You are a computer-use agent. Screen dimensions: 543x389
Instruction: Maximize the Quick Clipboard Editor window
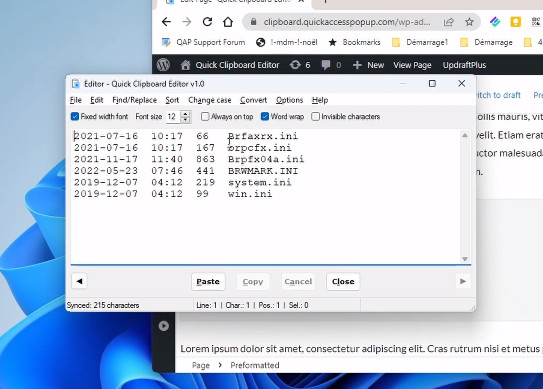[x=432, y=83]
